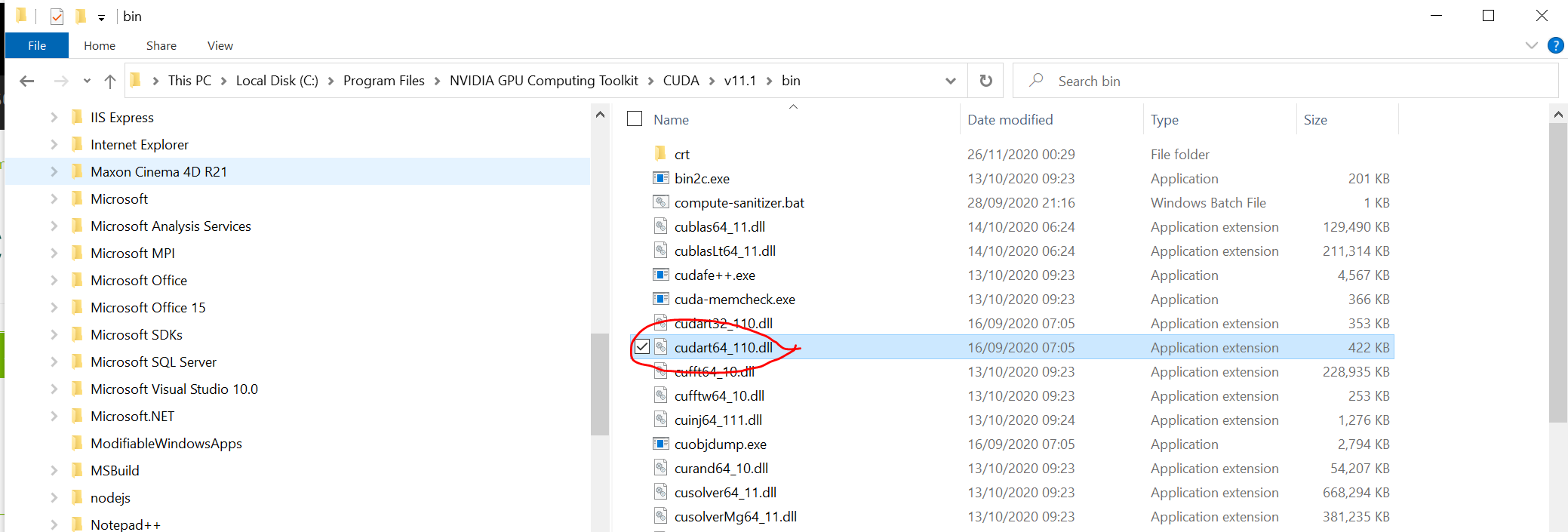The width and height of the screenshot is (1568, 532).
Task: Open the quick access toolbar customize dropdown
Action: [x=101, y=17]
